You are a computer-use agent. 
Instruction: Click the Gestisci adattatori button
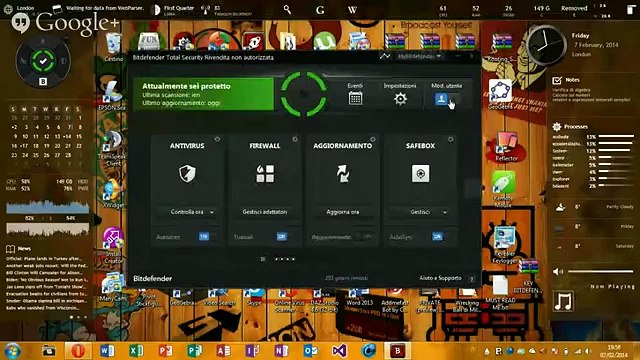pos(265,212)
